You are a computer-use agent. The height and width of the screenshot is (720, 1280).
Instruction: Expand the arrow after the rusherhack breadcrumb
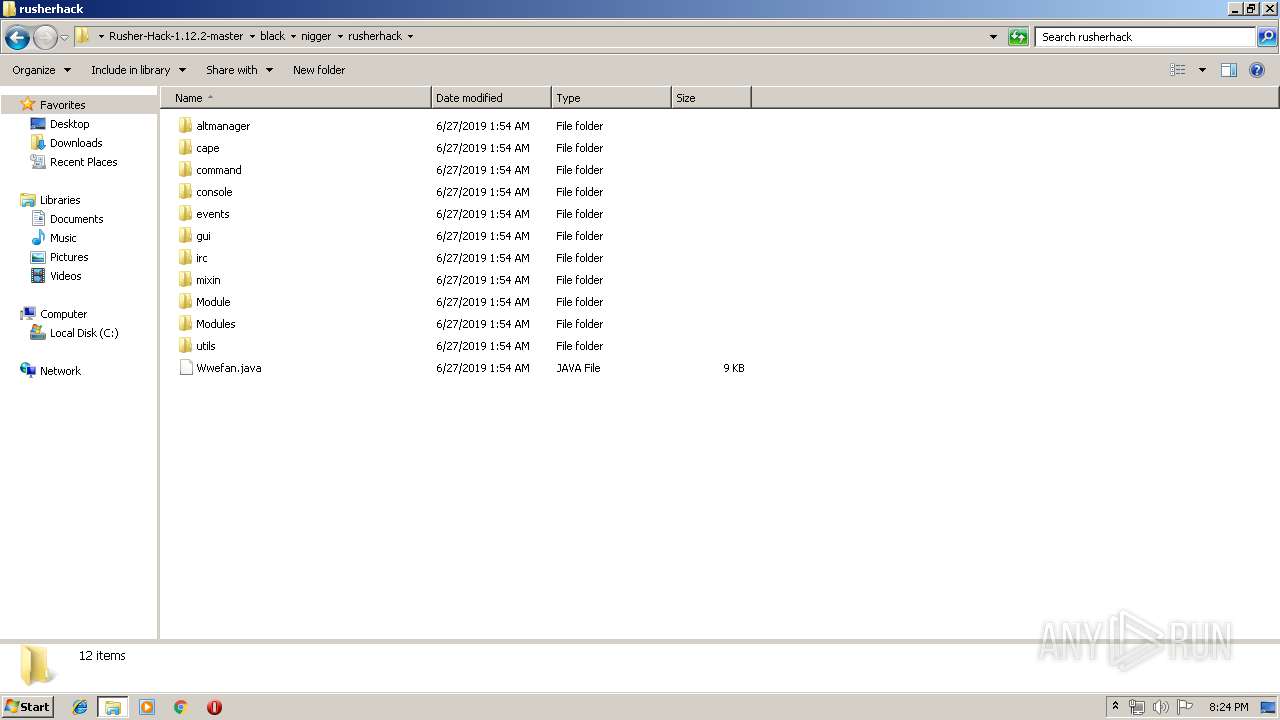coord(410,37)
